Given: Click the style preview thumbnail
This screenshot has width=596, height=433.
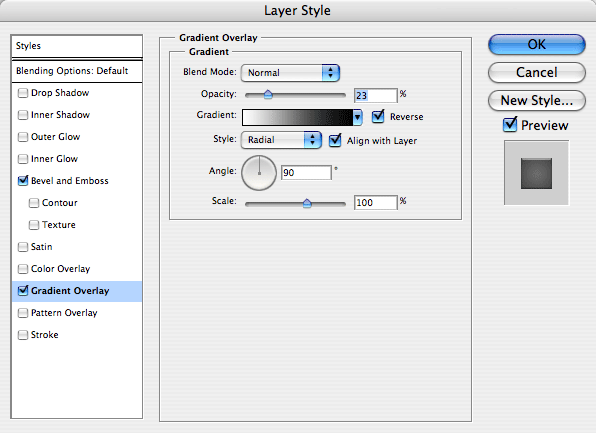Looking at the screenshot, I should tap(536, 173).
